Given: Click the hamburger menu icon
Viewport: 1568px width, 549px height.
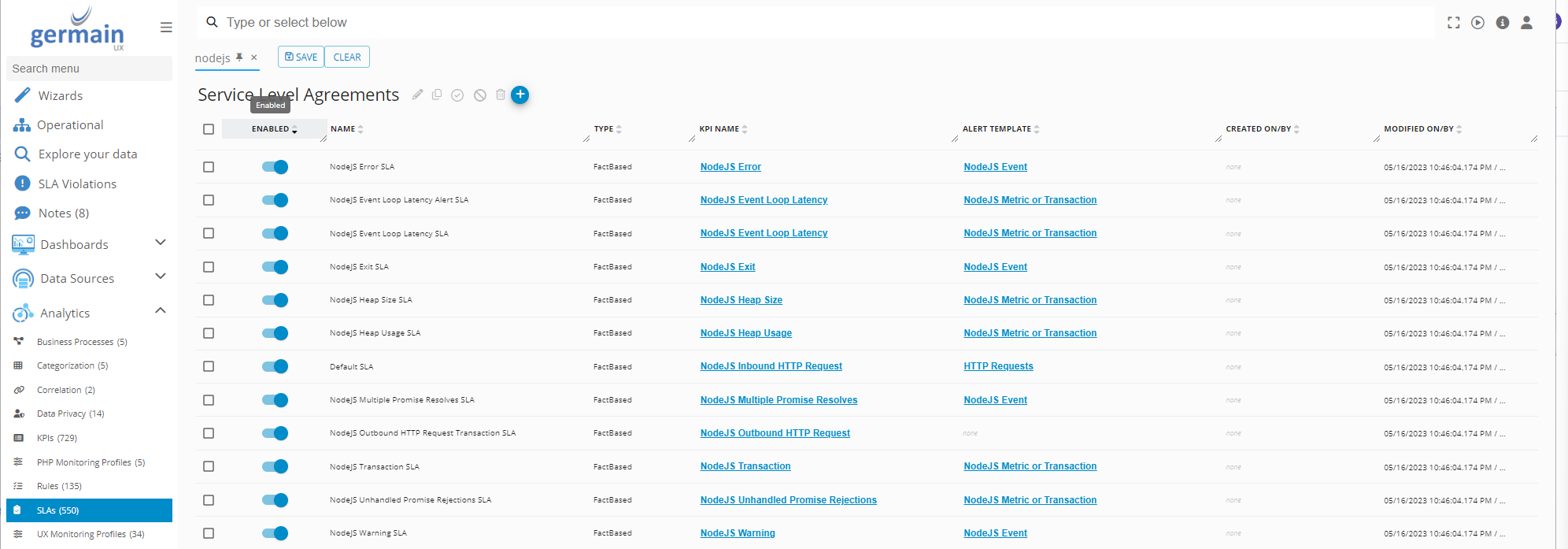Looking at the screenshot, I should (x=166, y=28).
